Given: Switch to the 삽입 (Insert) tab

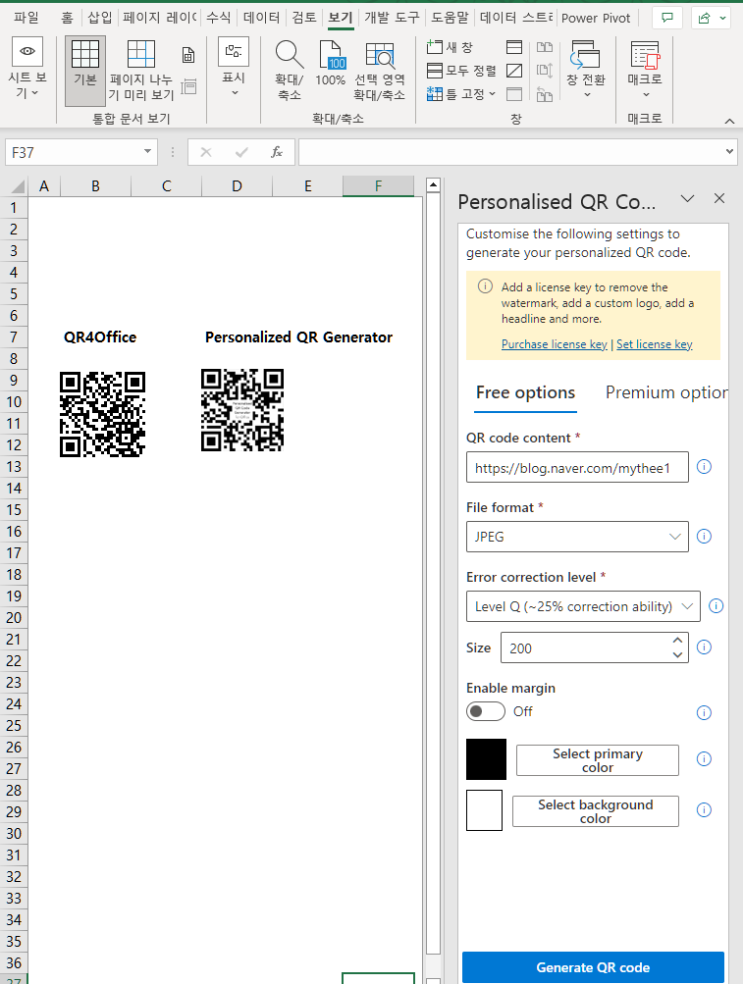Looking at the screenshot, I should (99, 18).
